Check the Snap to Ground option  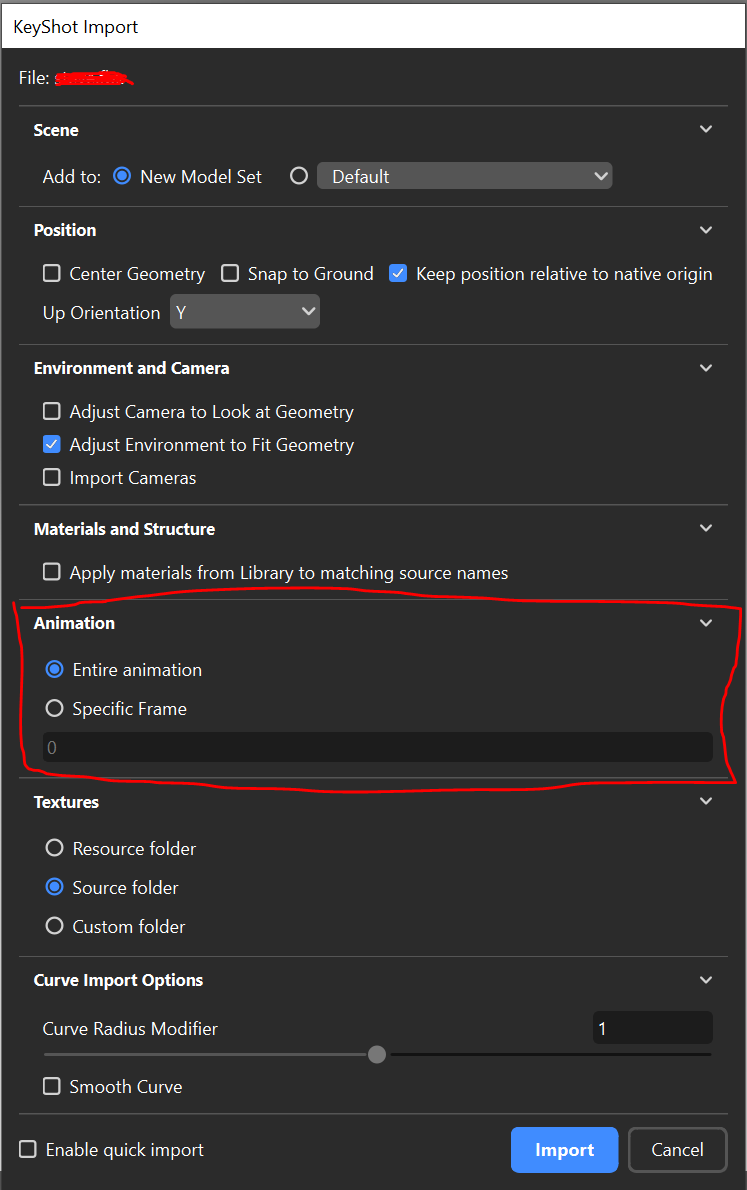(x=230, y=273)
